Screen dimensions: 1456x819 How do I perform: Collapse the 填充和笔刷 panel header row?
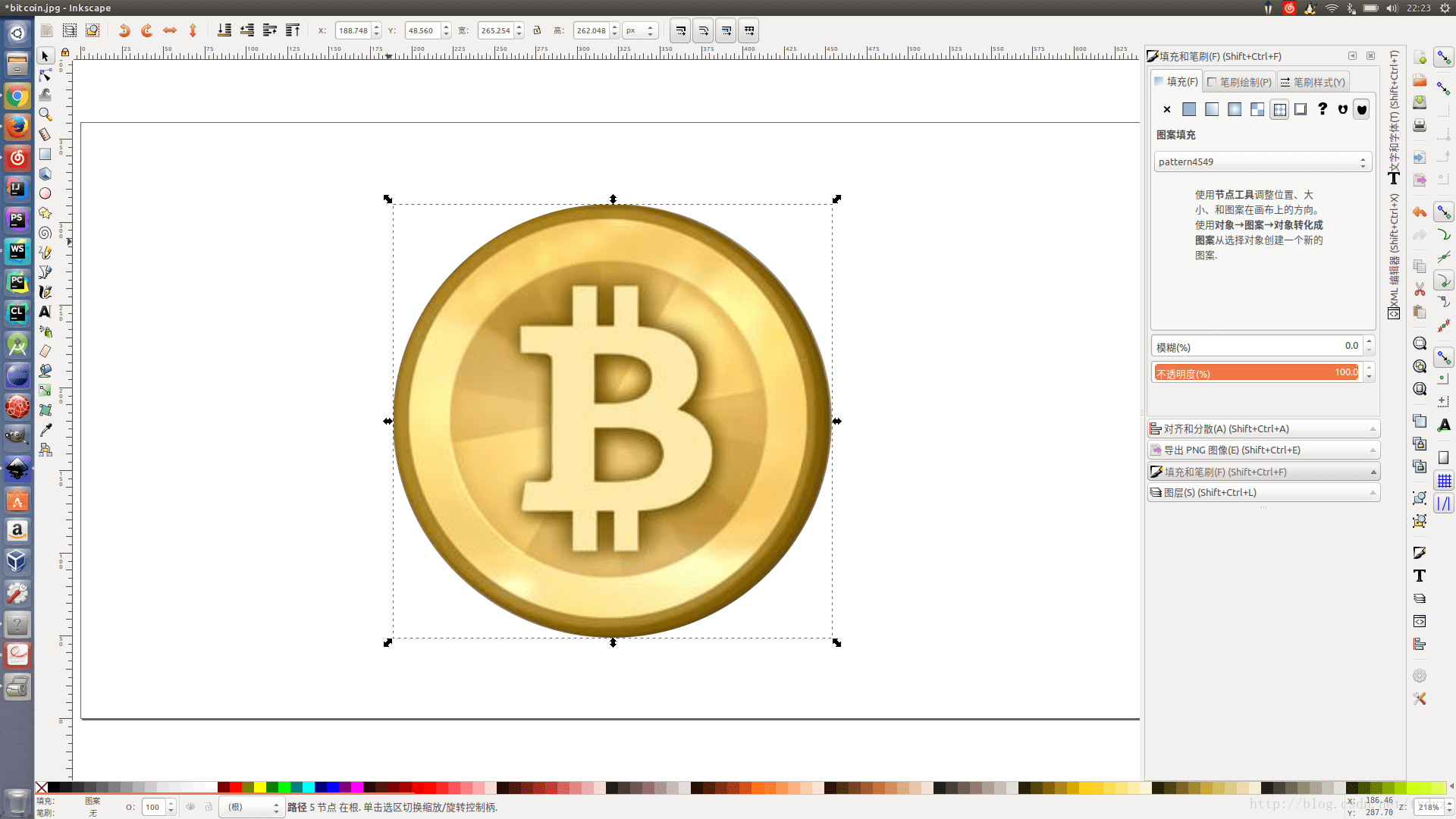coord(1263,472)
